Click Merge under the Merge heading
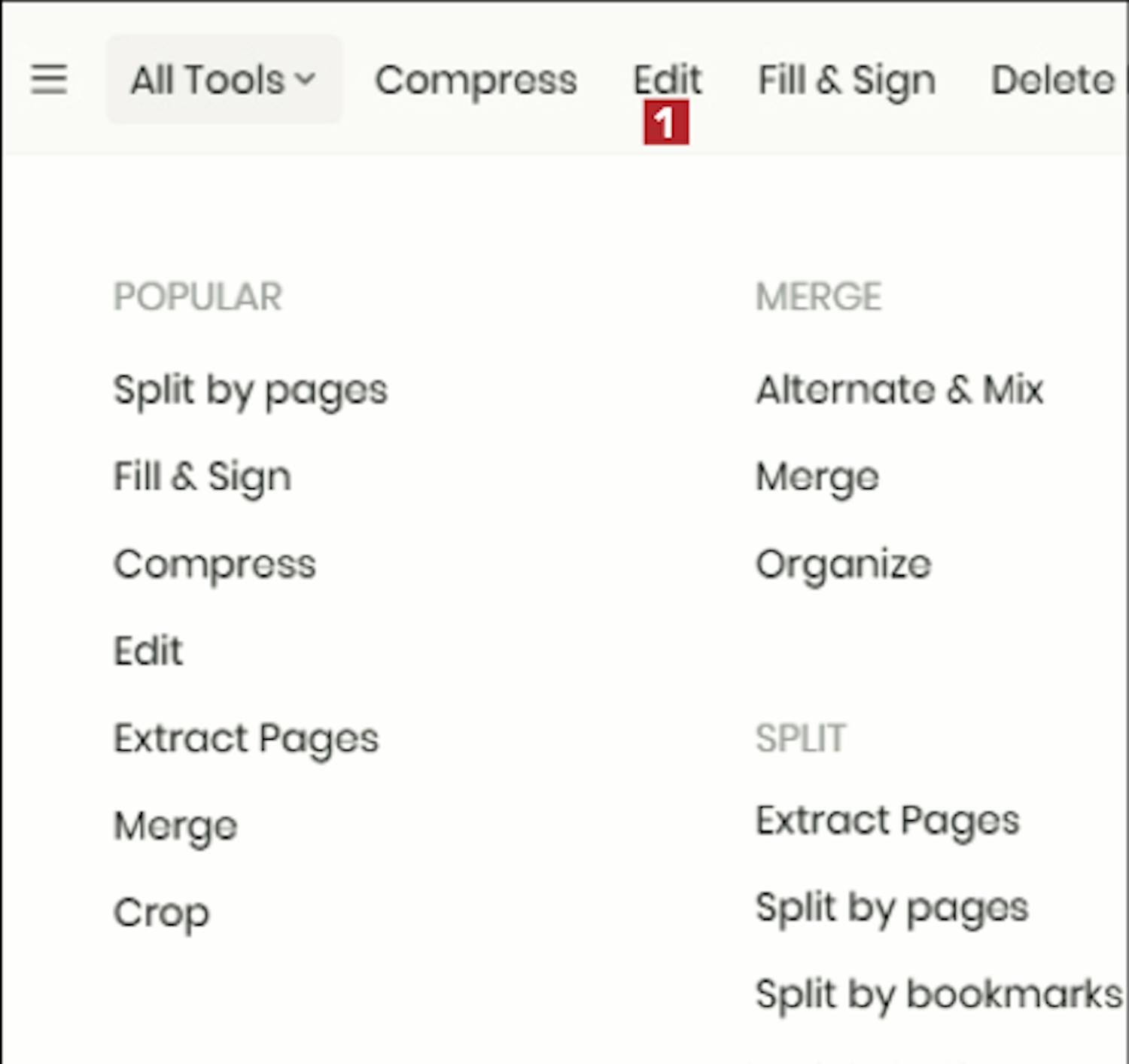The image size is (1129, 1064). point(817,477)
